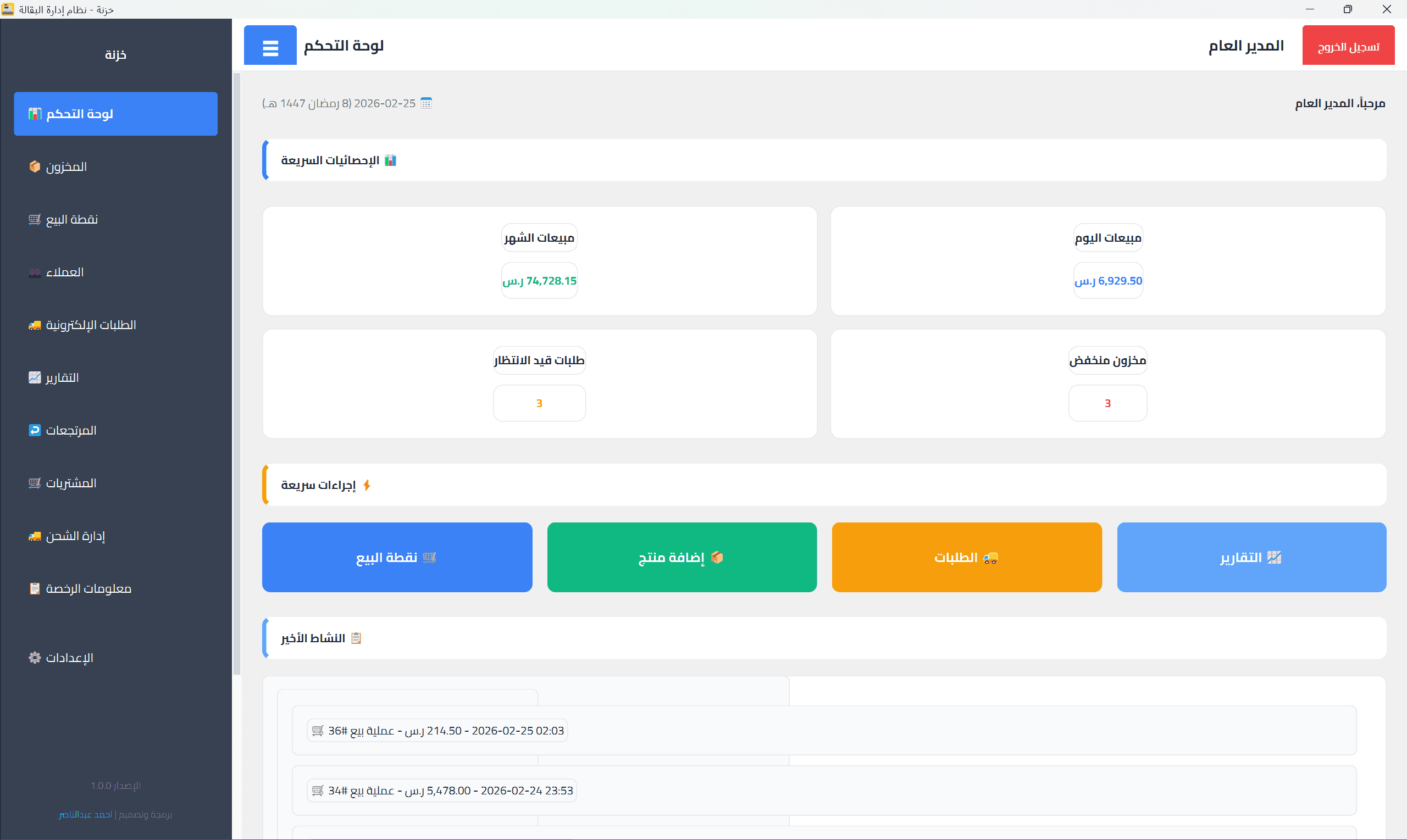1407x840 pixels.
Task: Click the إضافة منتج green quick action
Action: [682, 557]
